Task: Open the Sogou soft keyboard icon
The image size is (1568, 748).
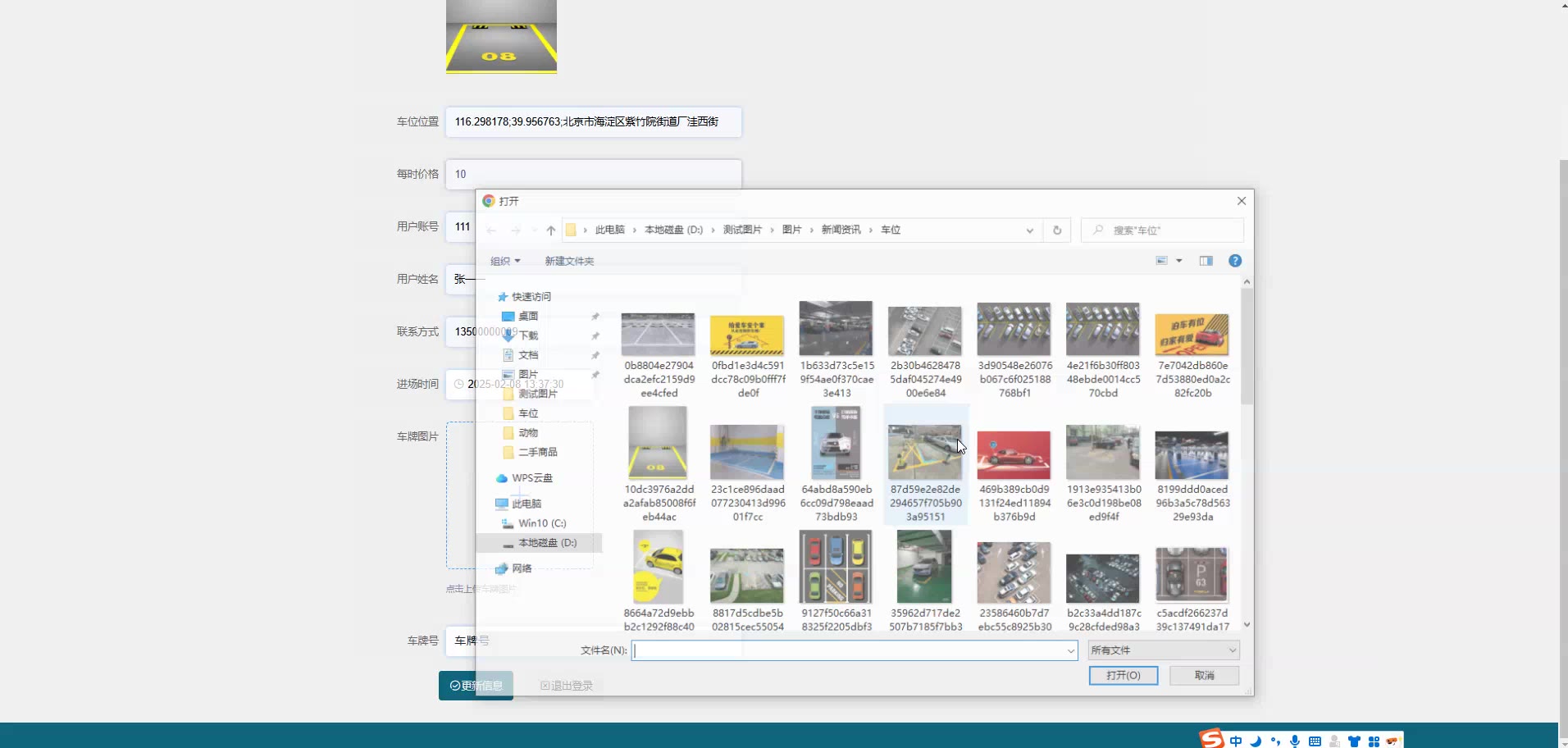Action: 1315,741
